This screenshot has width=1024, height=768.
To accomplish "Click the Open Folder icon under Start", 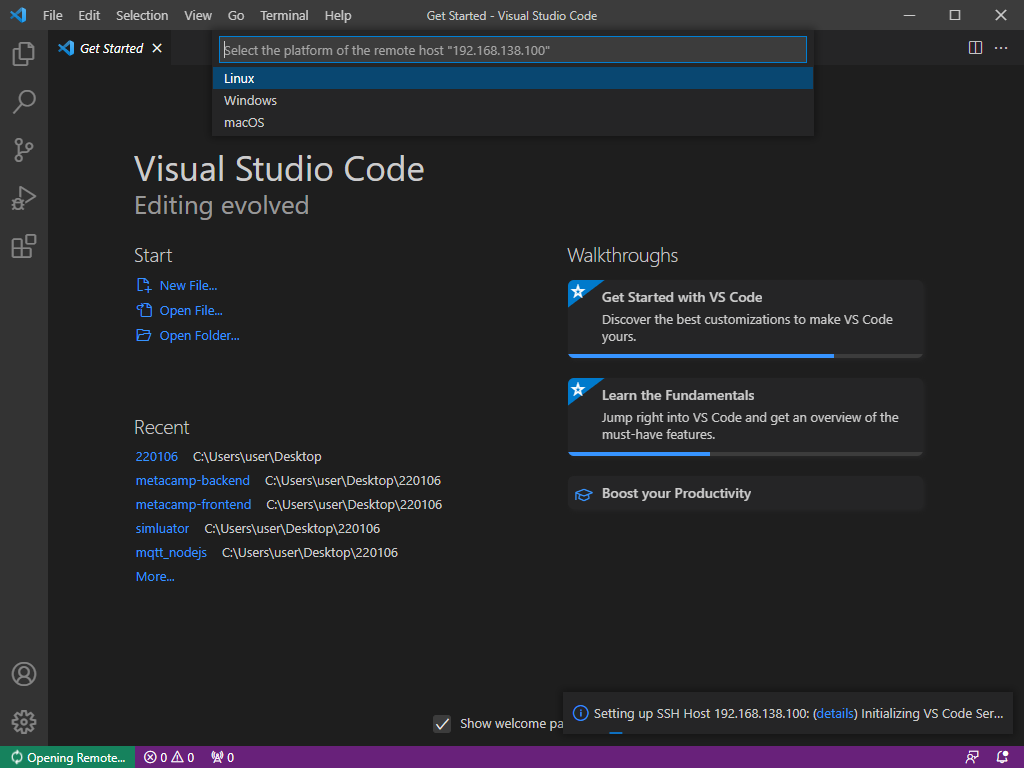I will [144, 335].
